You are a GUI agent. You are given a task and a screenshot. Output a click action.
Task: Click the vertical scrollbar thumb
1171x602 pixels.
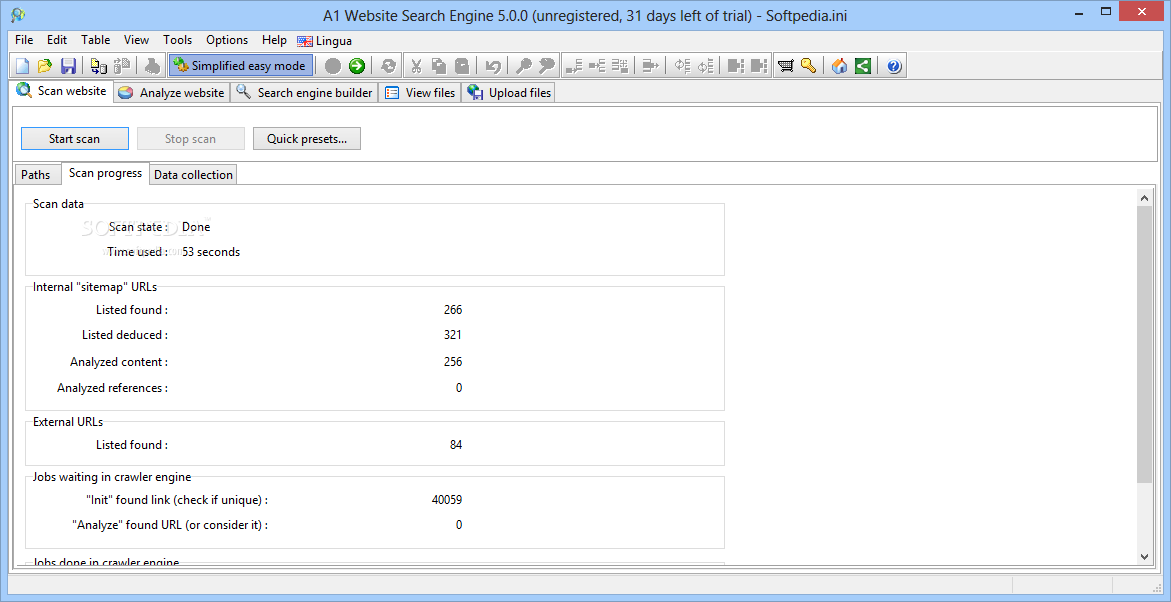[1144, 344]
